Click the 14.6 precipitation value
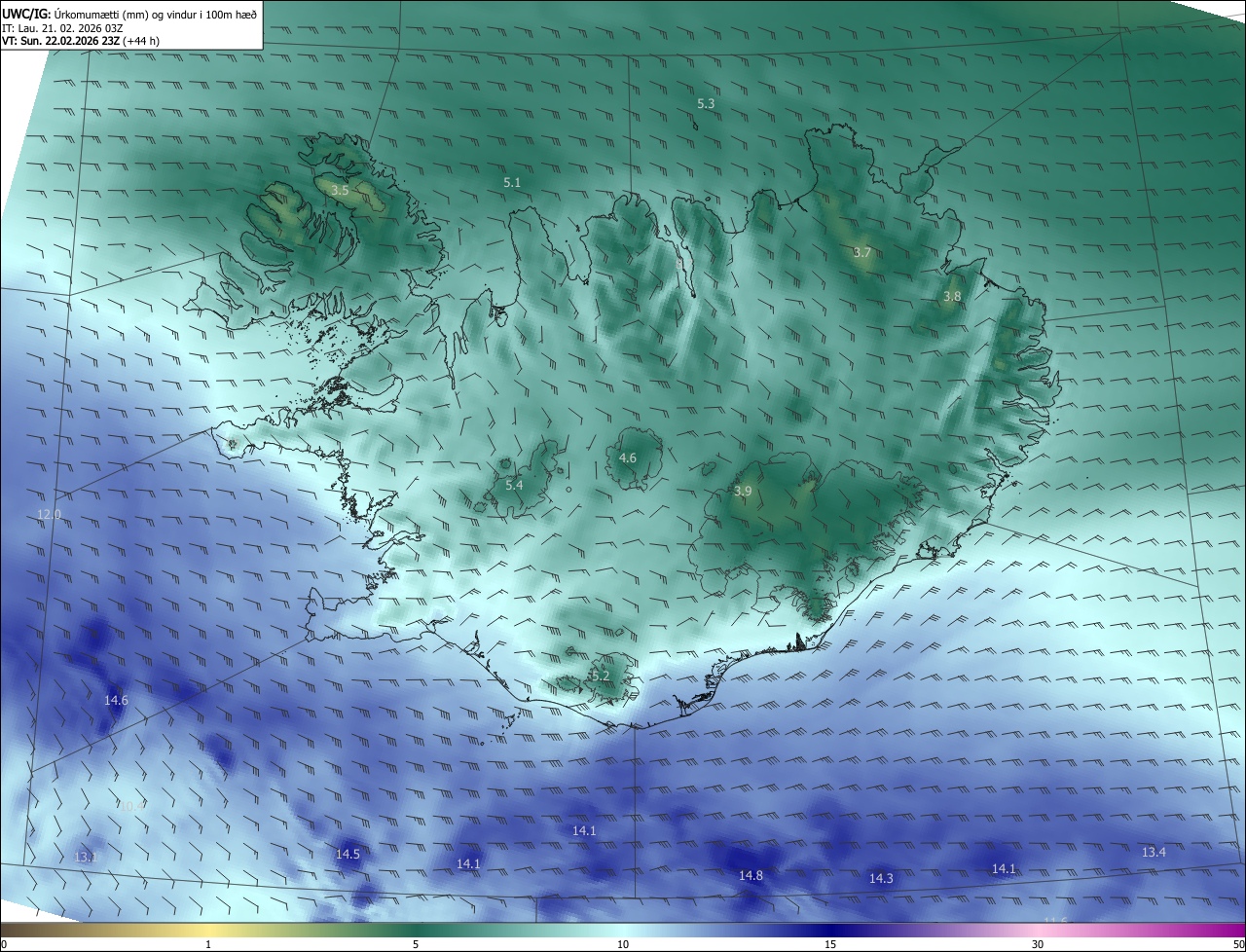This screenshot has width=1246, height=952. [116, 700]
